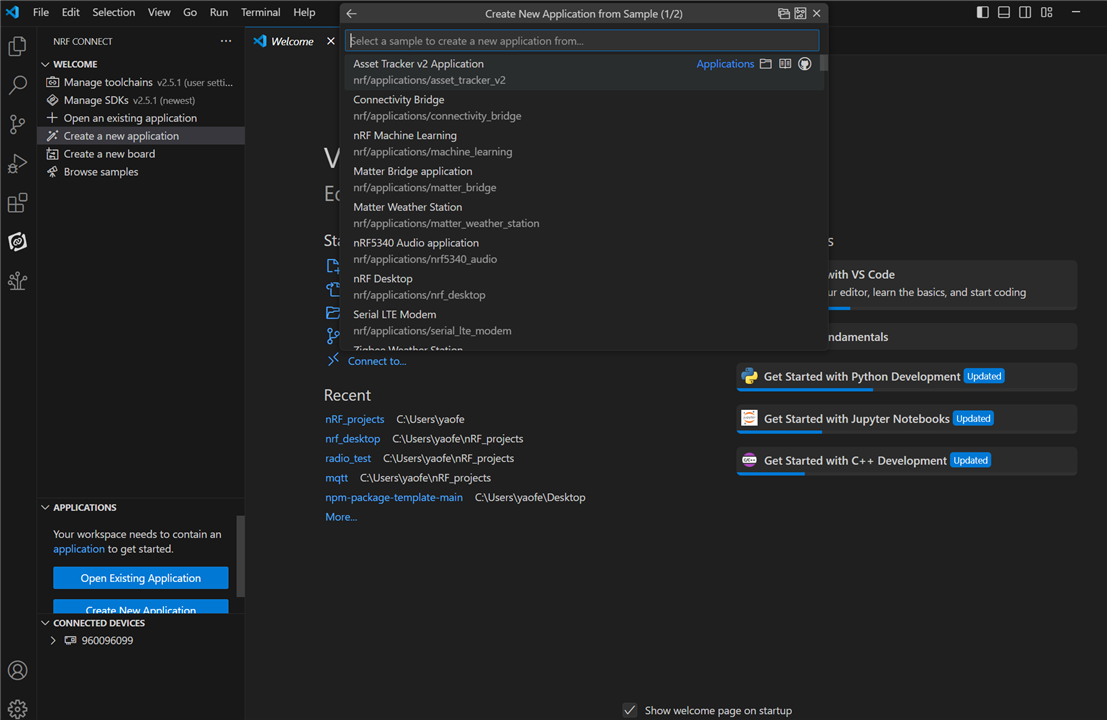Close the Create New Application picker
Viewport: 1107px width, 720px height.
[817, 13]
